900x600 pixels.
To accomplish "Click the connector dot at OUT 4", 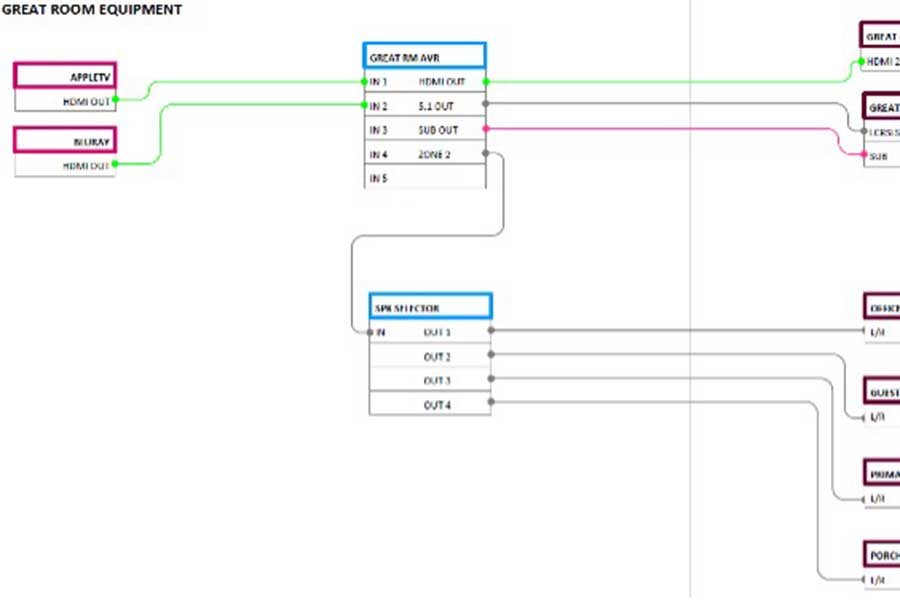I will point(491,402).
